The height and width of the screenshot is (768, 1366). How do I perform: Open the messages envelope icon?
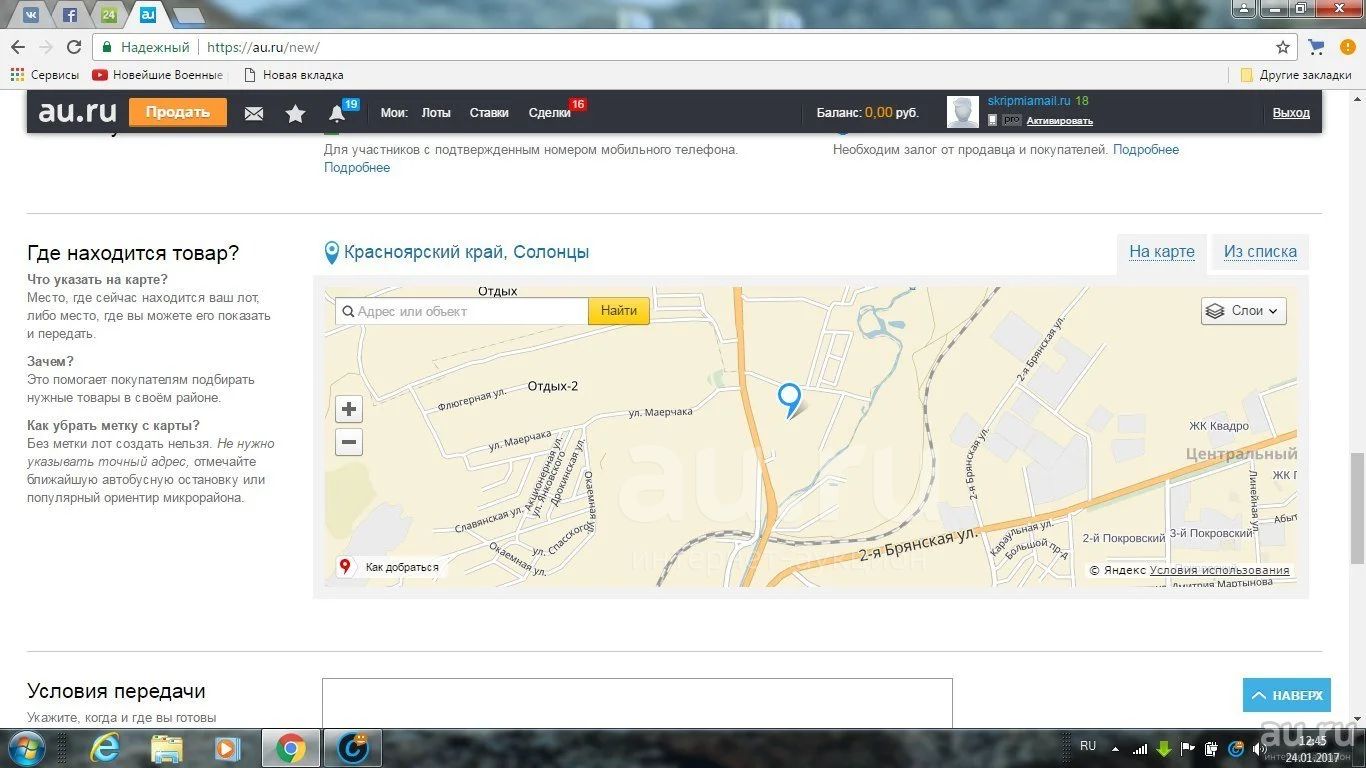point(254,113)
